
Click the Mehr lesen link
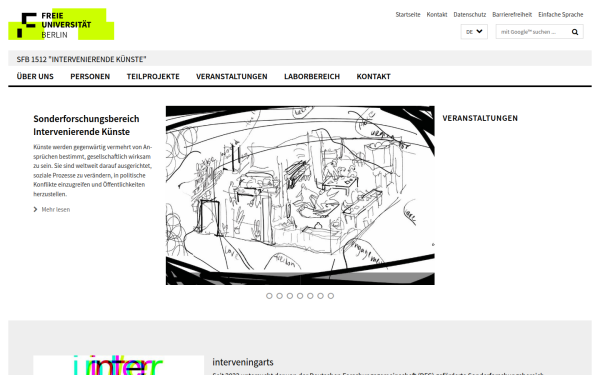(56, 209)
